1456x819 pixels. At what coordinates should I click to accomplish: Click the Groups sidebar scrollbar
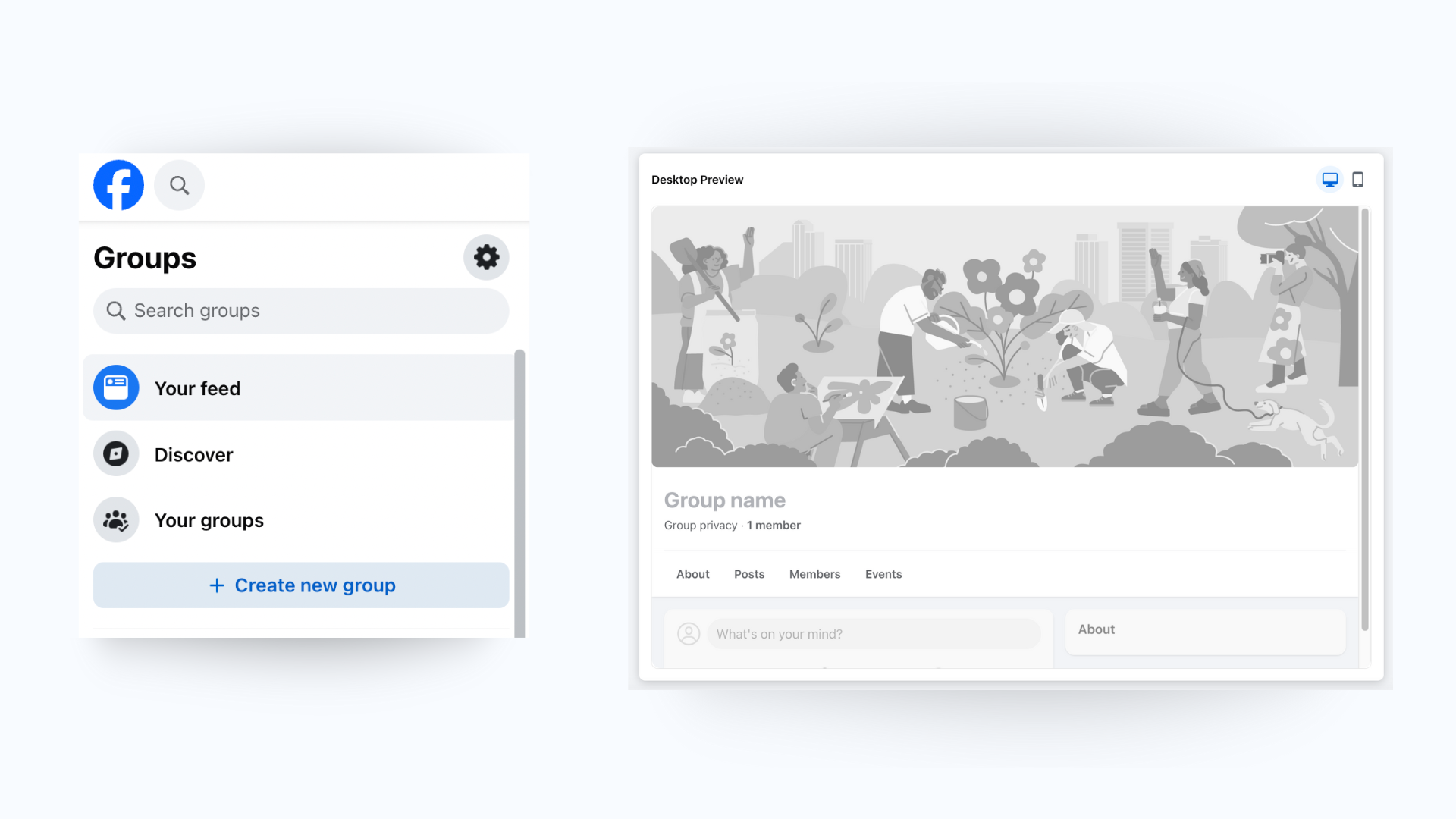pyautogui.click(x=519, y=493)
